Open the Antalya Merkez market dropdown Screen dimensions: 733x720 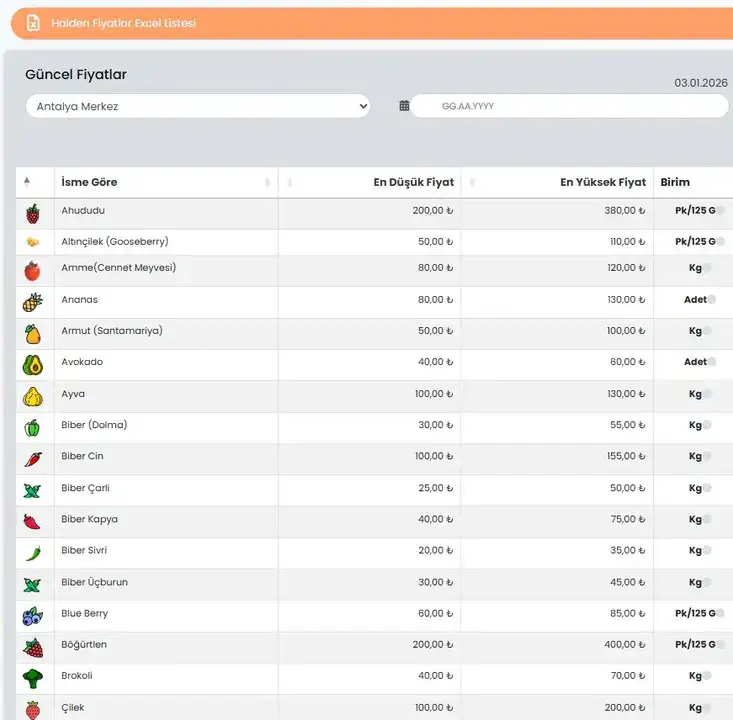(x=198, y=106)
